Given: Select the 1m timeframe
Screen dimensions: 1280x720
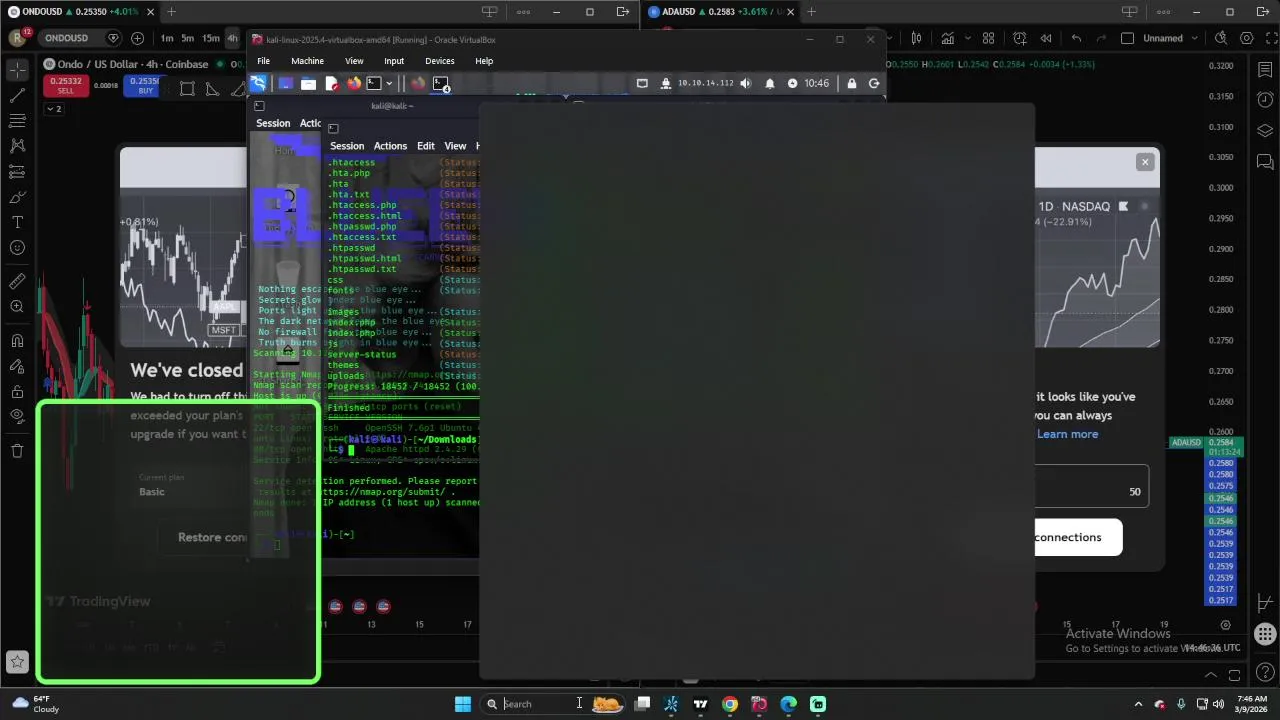Looking at the screenshot, I should tap(167, 38).
